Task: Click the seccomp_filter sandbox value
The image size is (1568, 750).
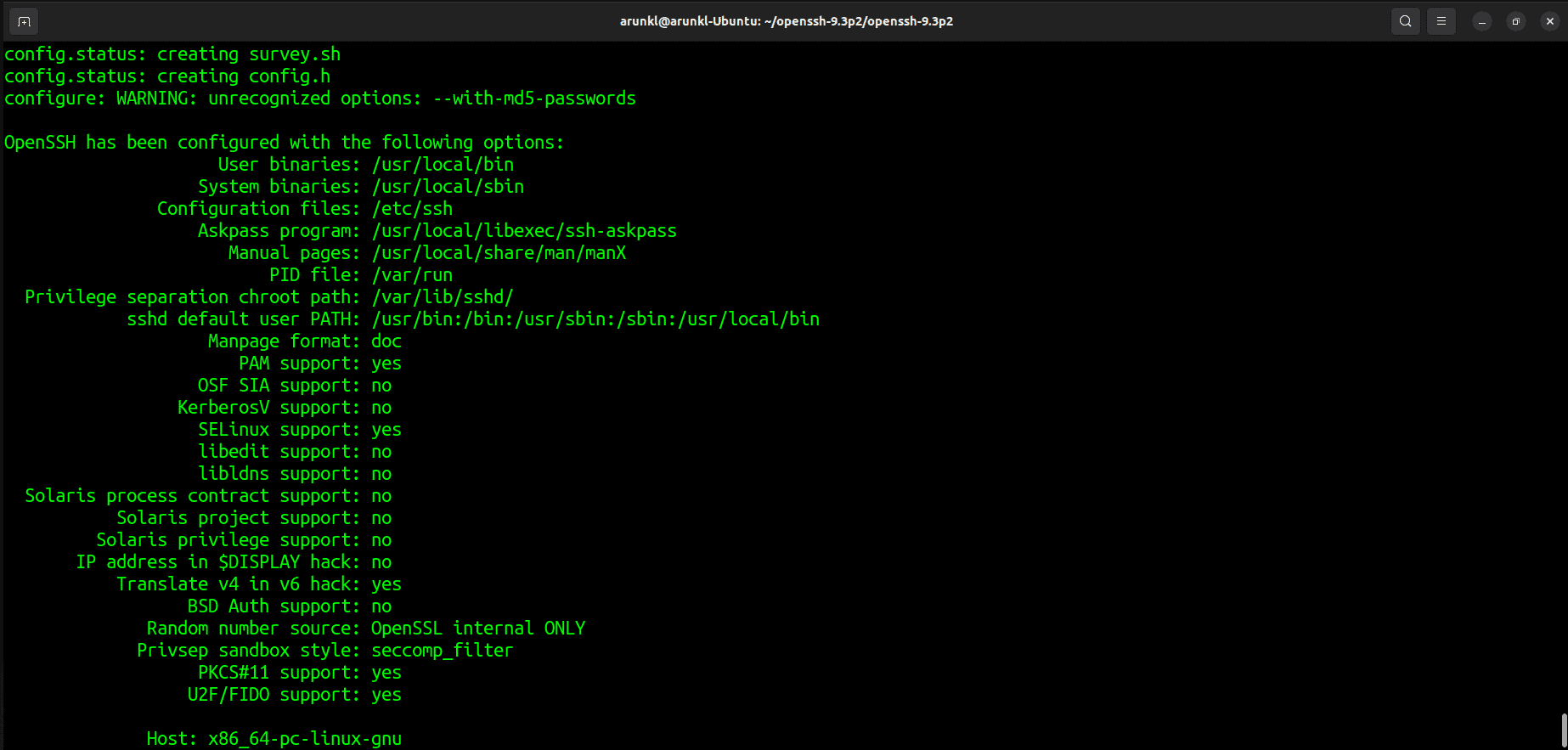Action: tap(443, 651)
